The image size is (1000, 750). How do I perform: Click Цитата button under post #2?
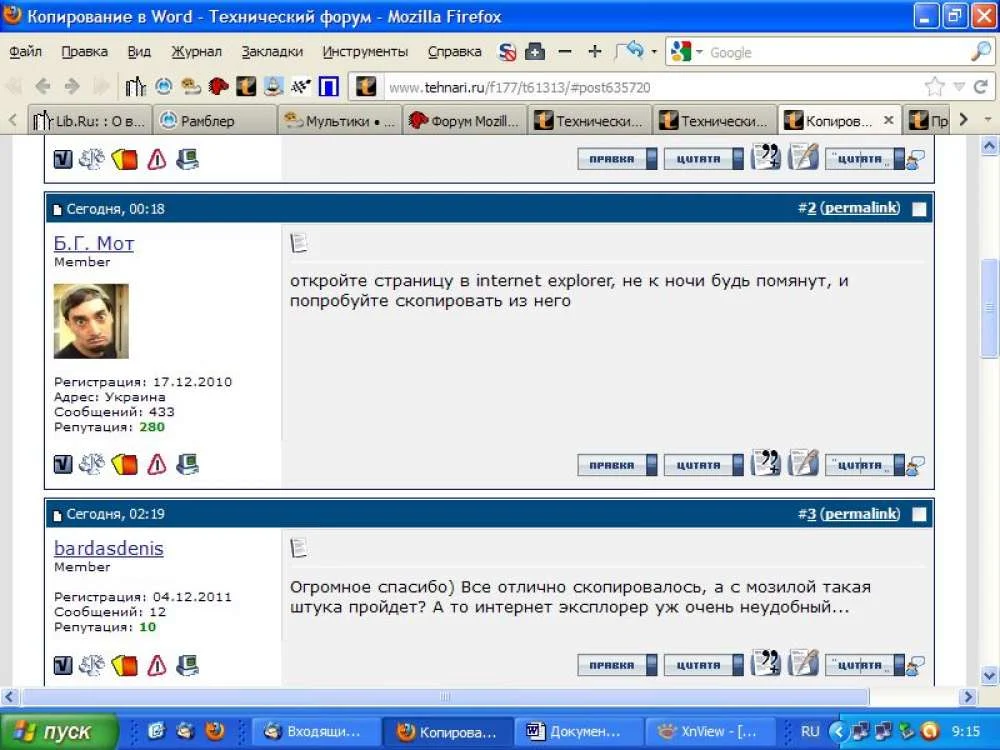703,465
